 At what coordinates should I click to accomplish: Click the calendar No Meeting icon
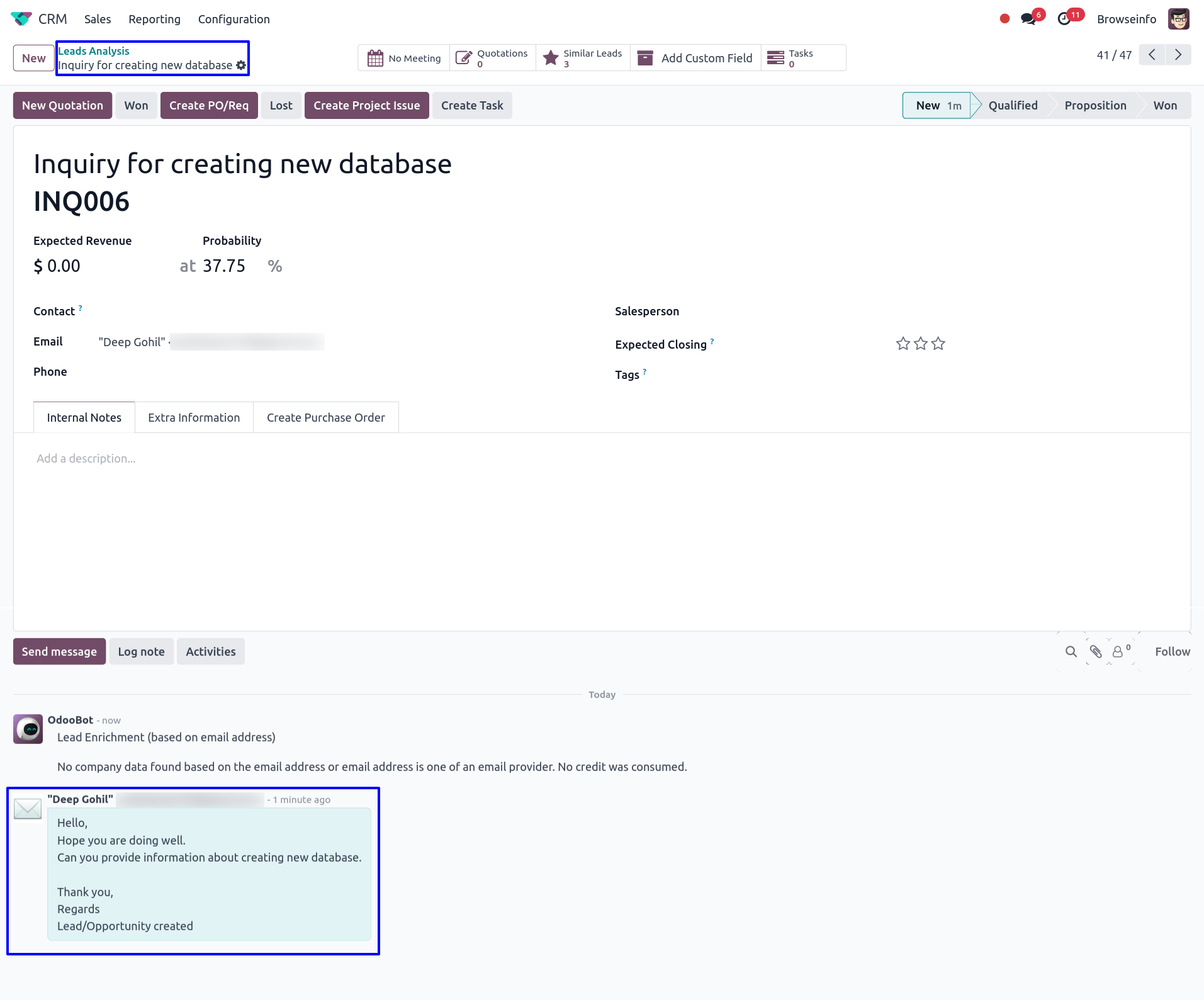pyautogui.click(x=375, y=58)
